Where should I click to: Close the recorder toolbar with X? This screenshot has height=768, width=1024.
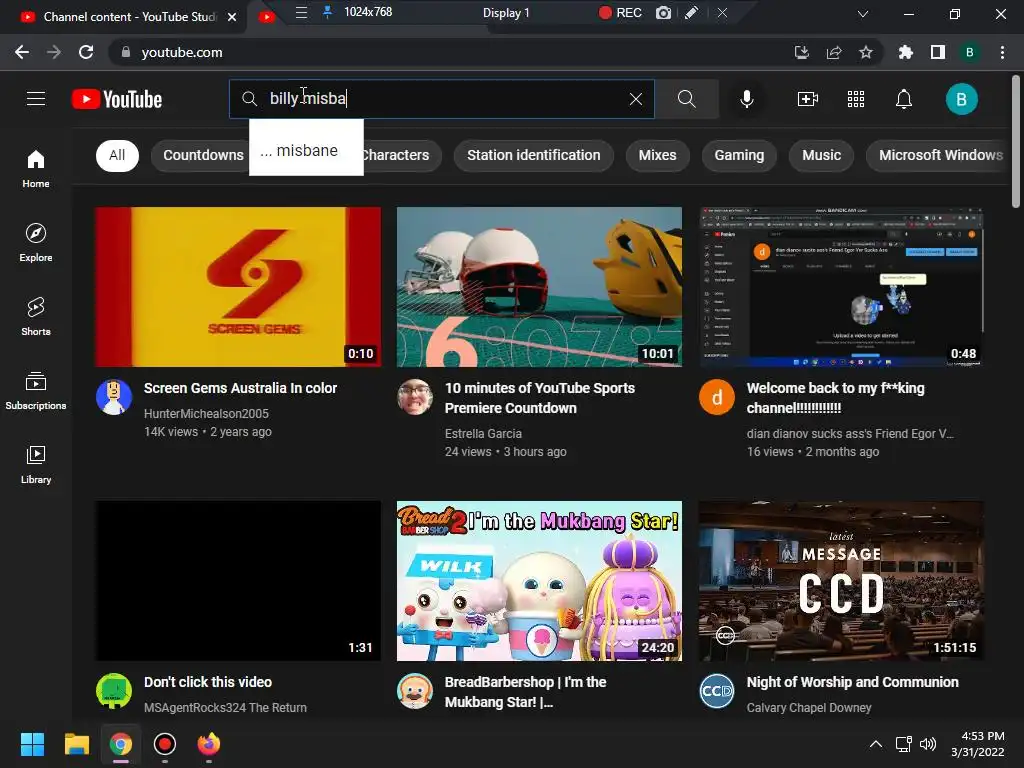click(722, 12)
